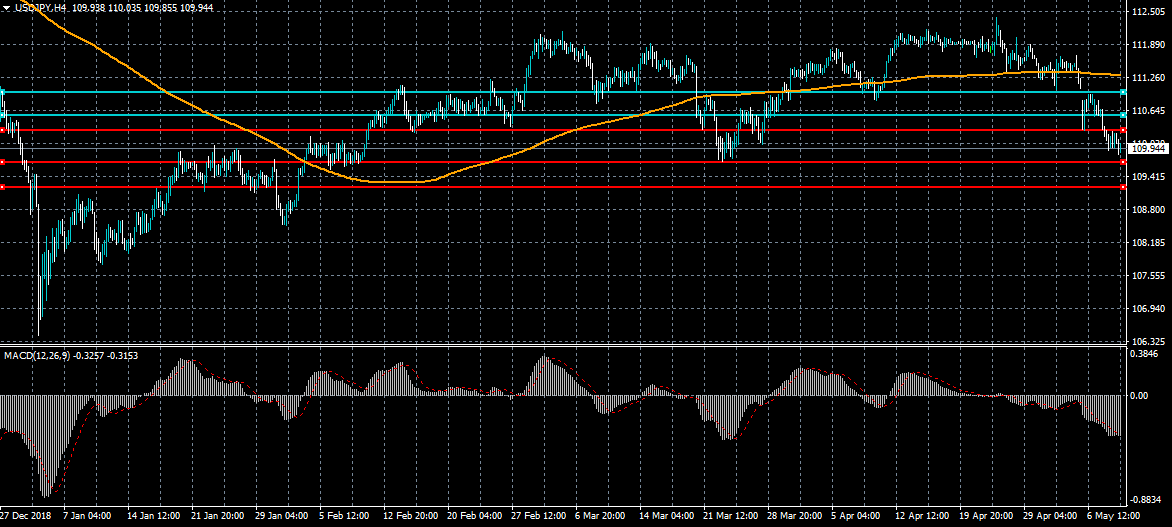The height and width of the screenshot is (527, 1172).
Task: Click the 5 Apr 04:00 time label
Action: coord(857,516)
